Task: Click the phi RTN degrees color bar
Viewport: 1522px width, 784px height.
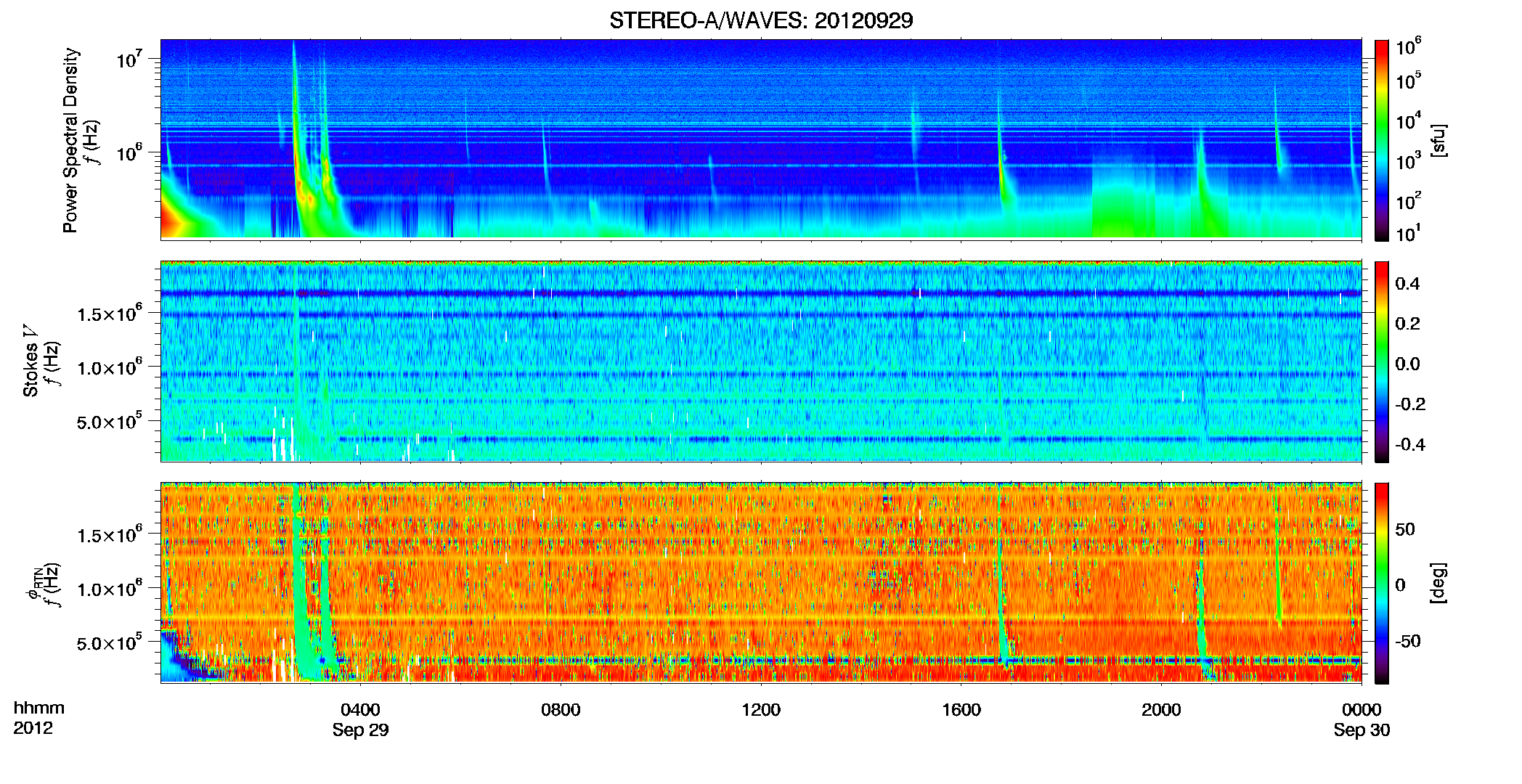Action: click(x=1381, y=583)
